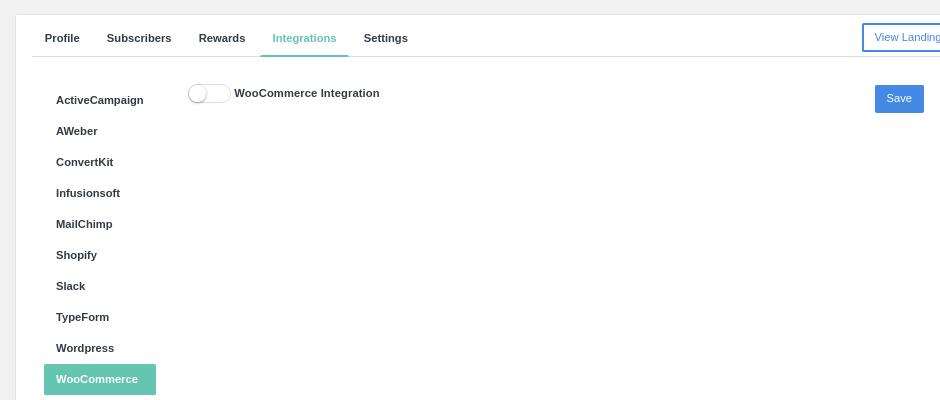Image resolution: width=940 pixels, height=400 pixels.
Task: Click the white knob of the integration toggle
Action: pyautogui.click(x=198, y=93)
